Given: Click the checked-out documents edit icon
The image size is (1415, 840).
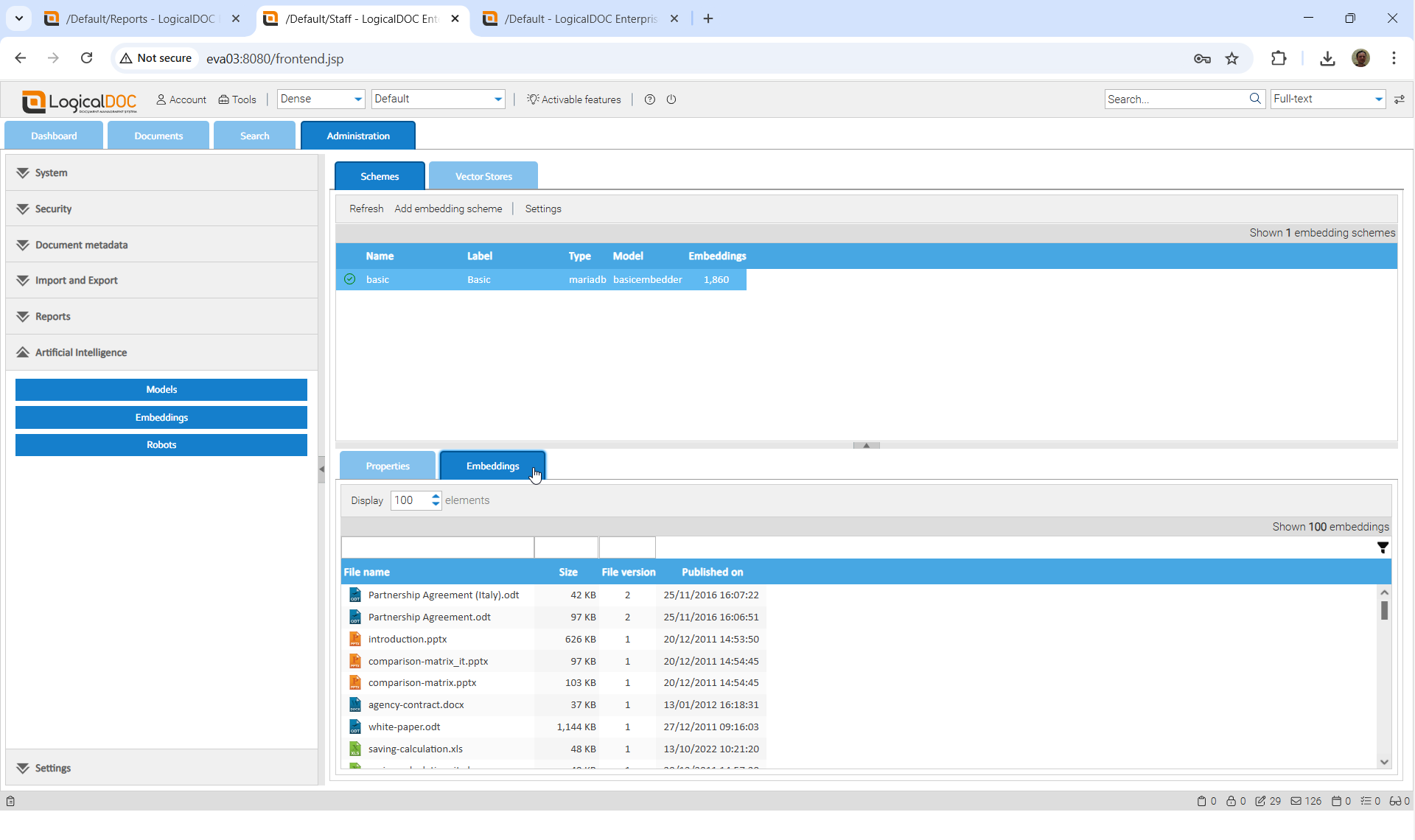Looking at the screenshot, I should pos(1260,801).
